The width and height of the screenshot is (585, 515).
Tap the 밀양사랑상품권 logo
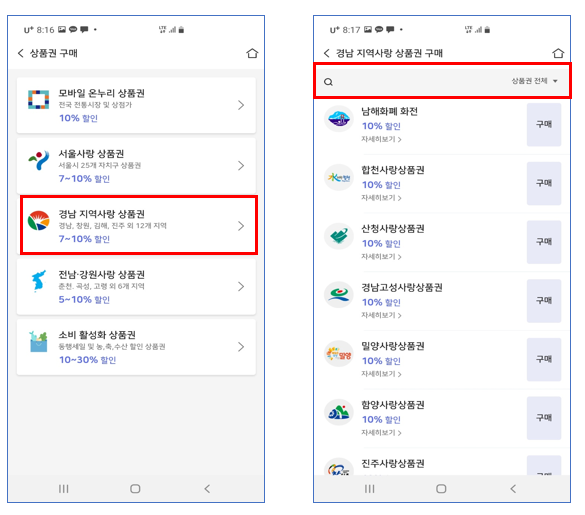tap(339, 353)
